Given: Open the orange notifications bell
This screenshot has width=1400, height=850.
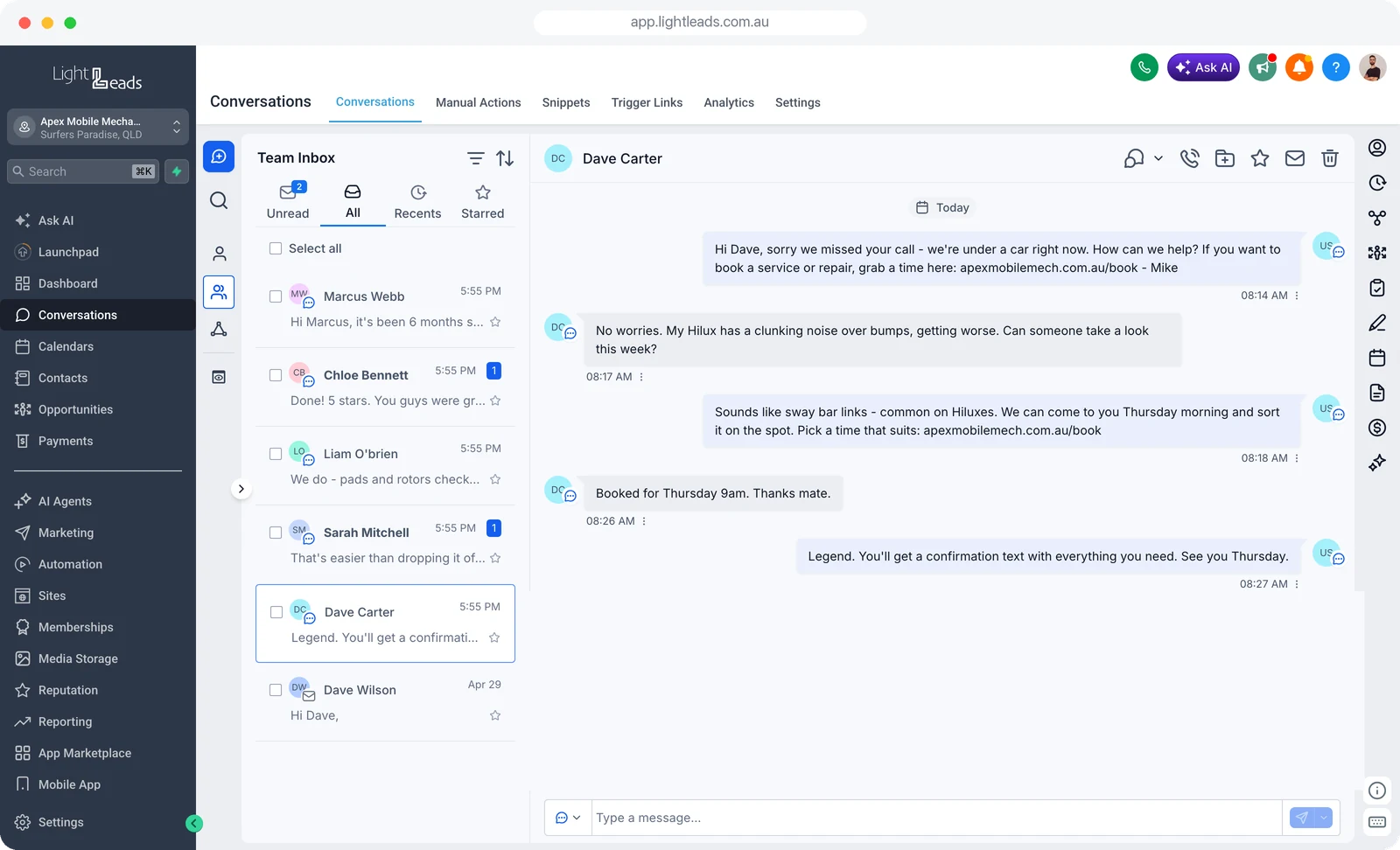Looking at the screenshot, I should pos(1299,67).
